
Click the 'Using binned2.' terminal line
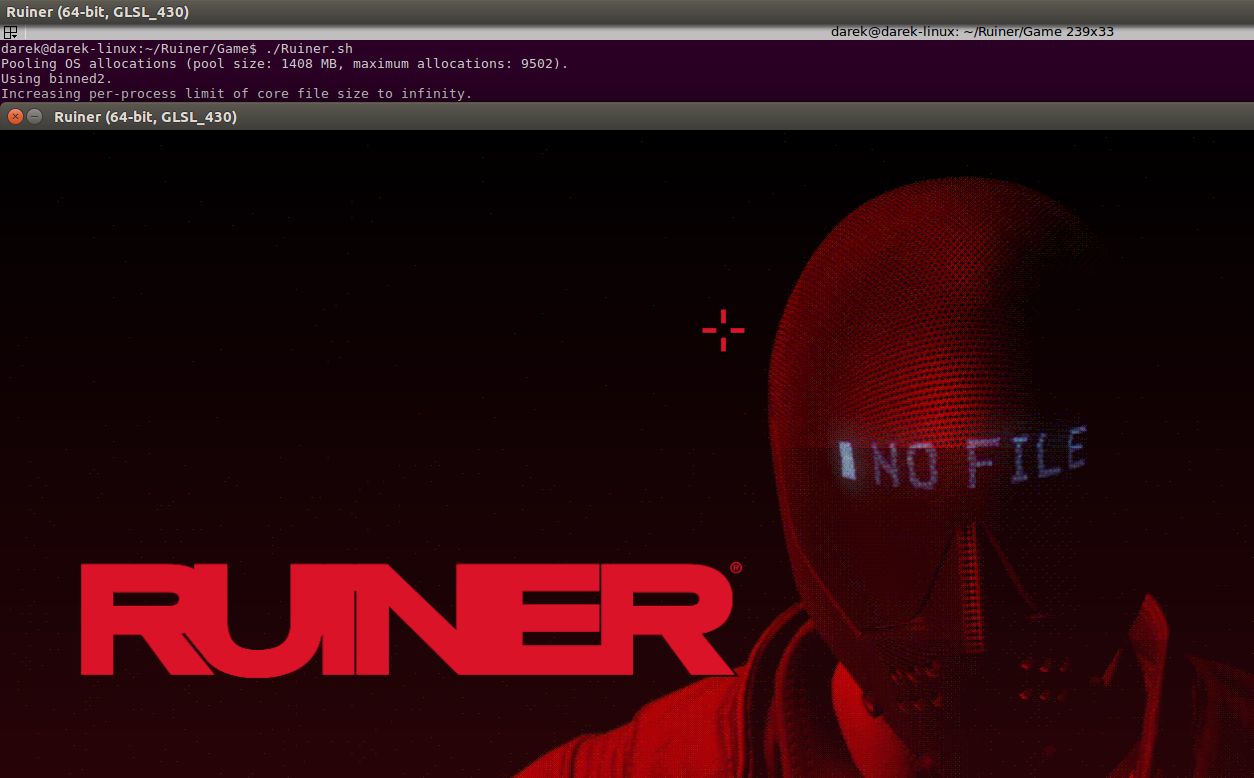click(x=57, y=79)
